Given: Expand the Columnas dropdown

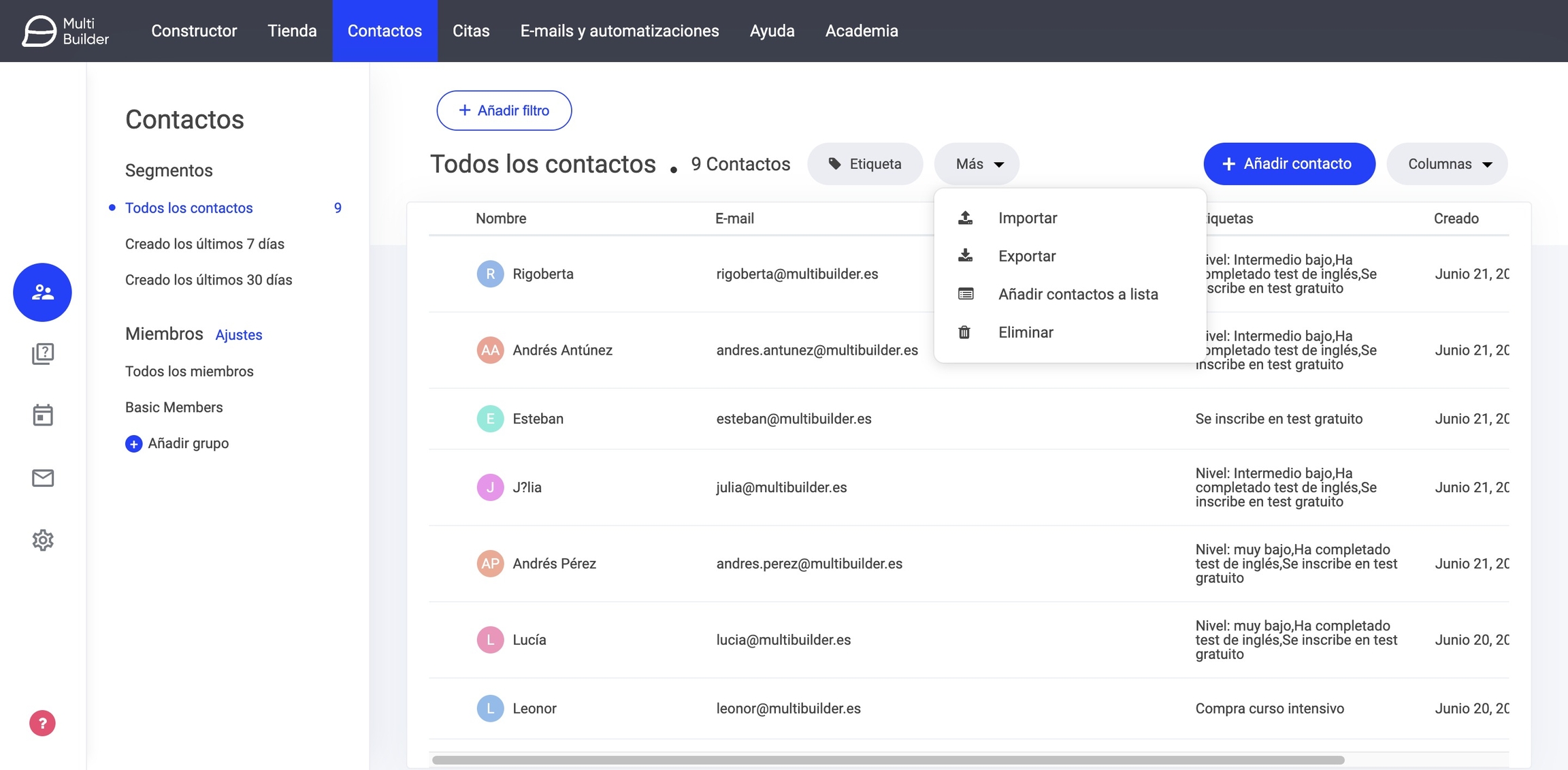Looking at the screenshot, I should (1448, 164).
